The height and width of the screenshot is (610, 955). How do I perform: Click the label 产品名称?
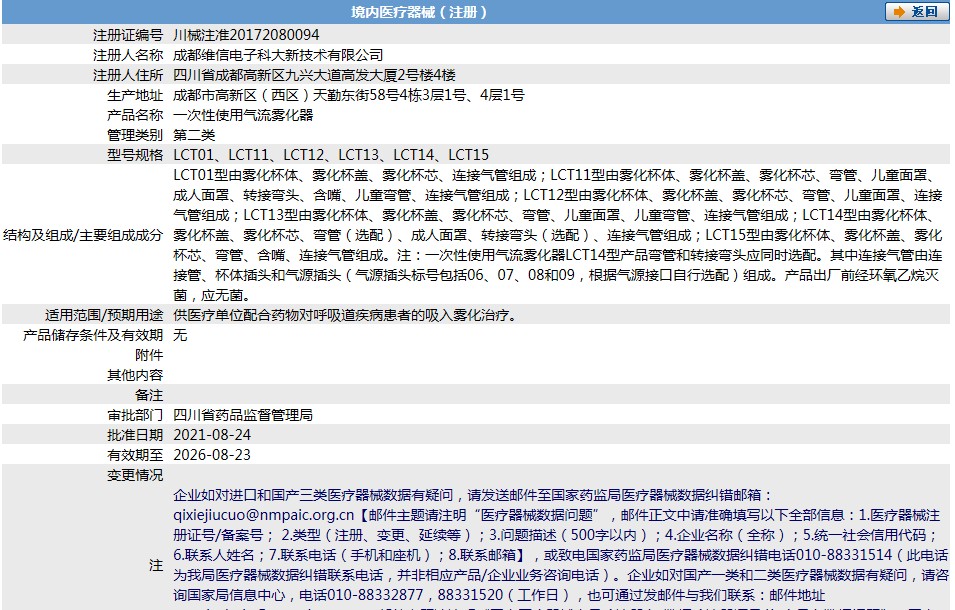pyautogui.click(x=135, y=115)
